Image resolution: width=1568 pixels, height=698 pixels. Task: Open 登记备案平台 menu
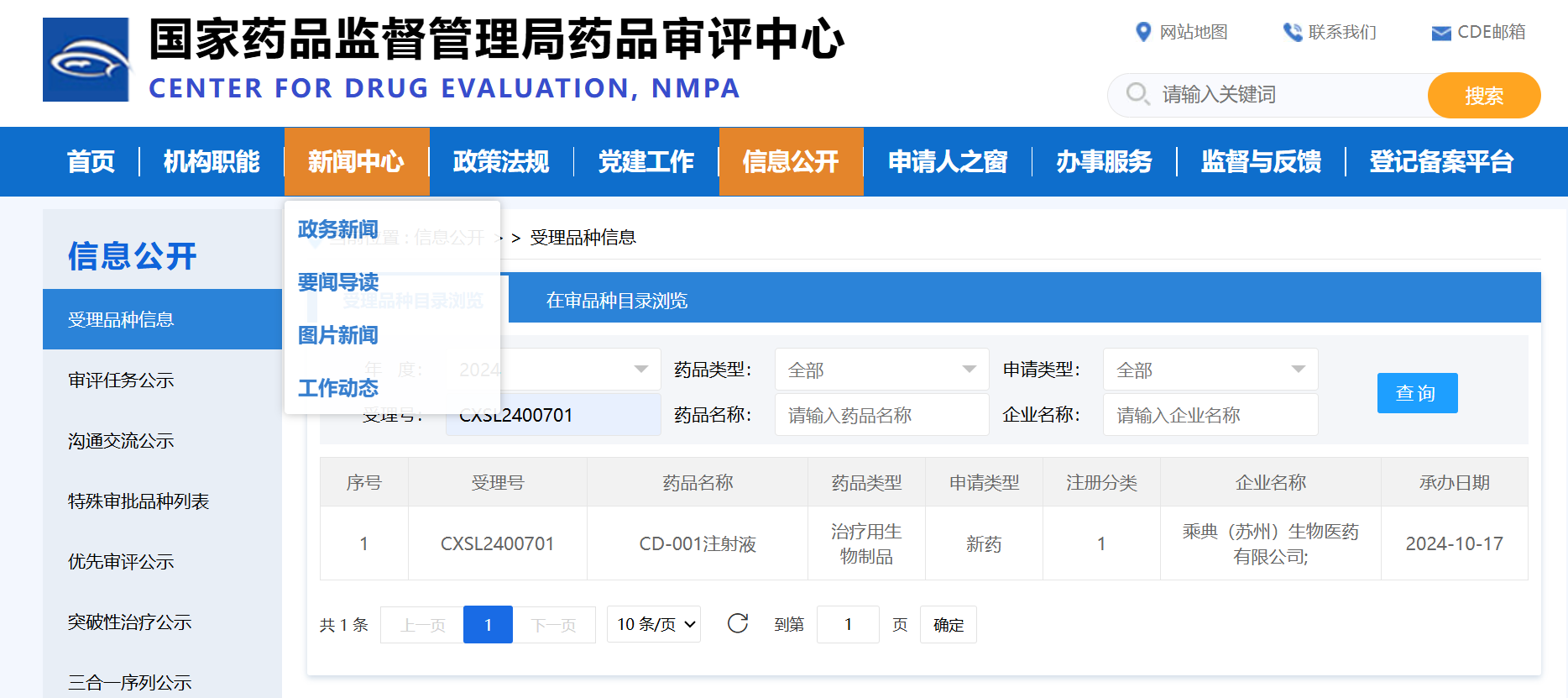click(1441, 161)
